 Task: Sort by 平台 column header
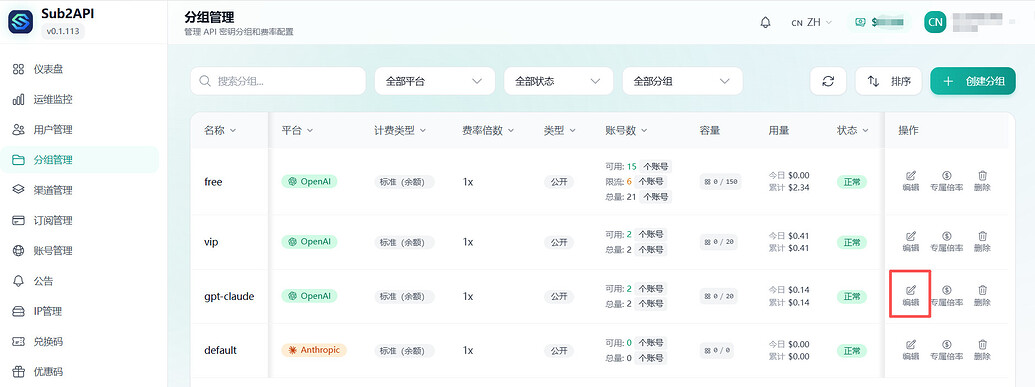coord(297,131)
